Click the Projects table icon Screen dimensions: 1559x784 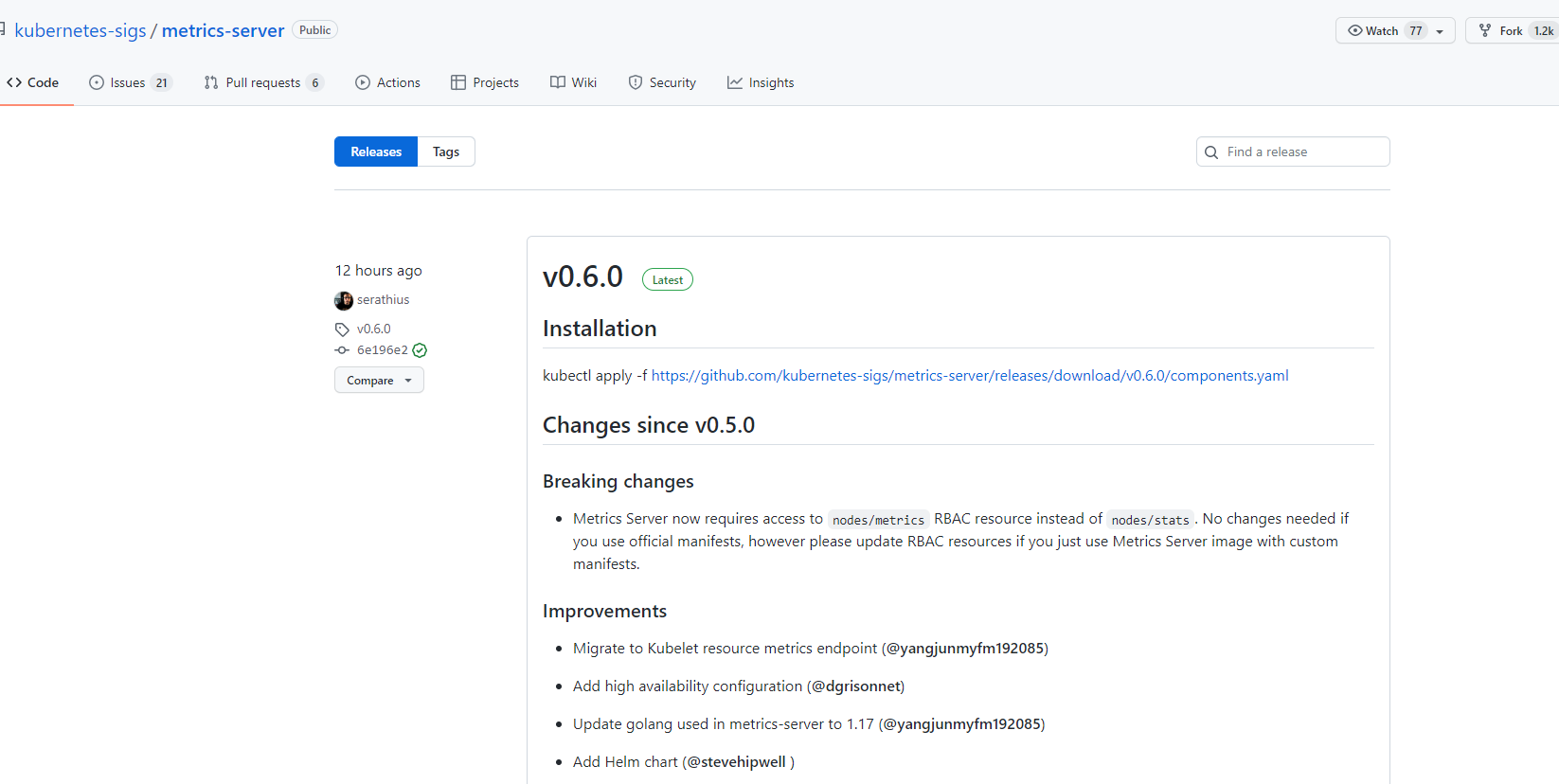pos(458,82)
